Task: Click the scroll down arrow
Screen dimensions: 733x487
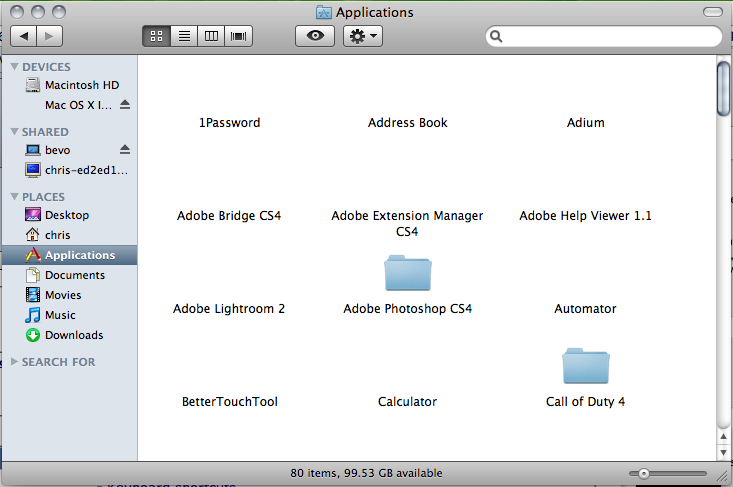Action: click(x=723, y=453)
